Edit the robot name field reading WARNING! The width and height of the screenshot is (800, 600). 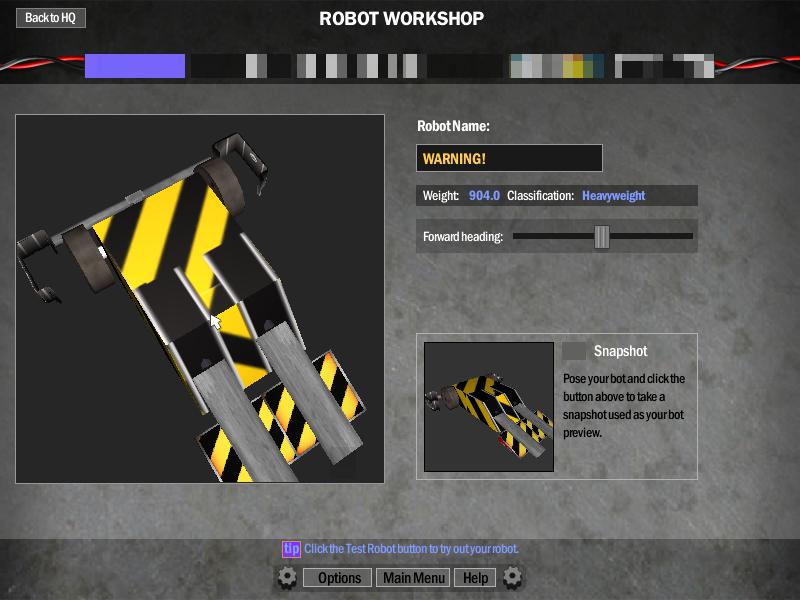tap(509, 158)
